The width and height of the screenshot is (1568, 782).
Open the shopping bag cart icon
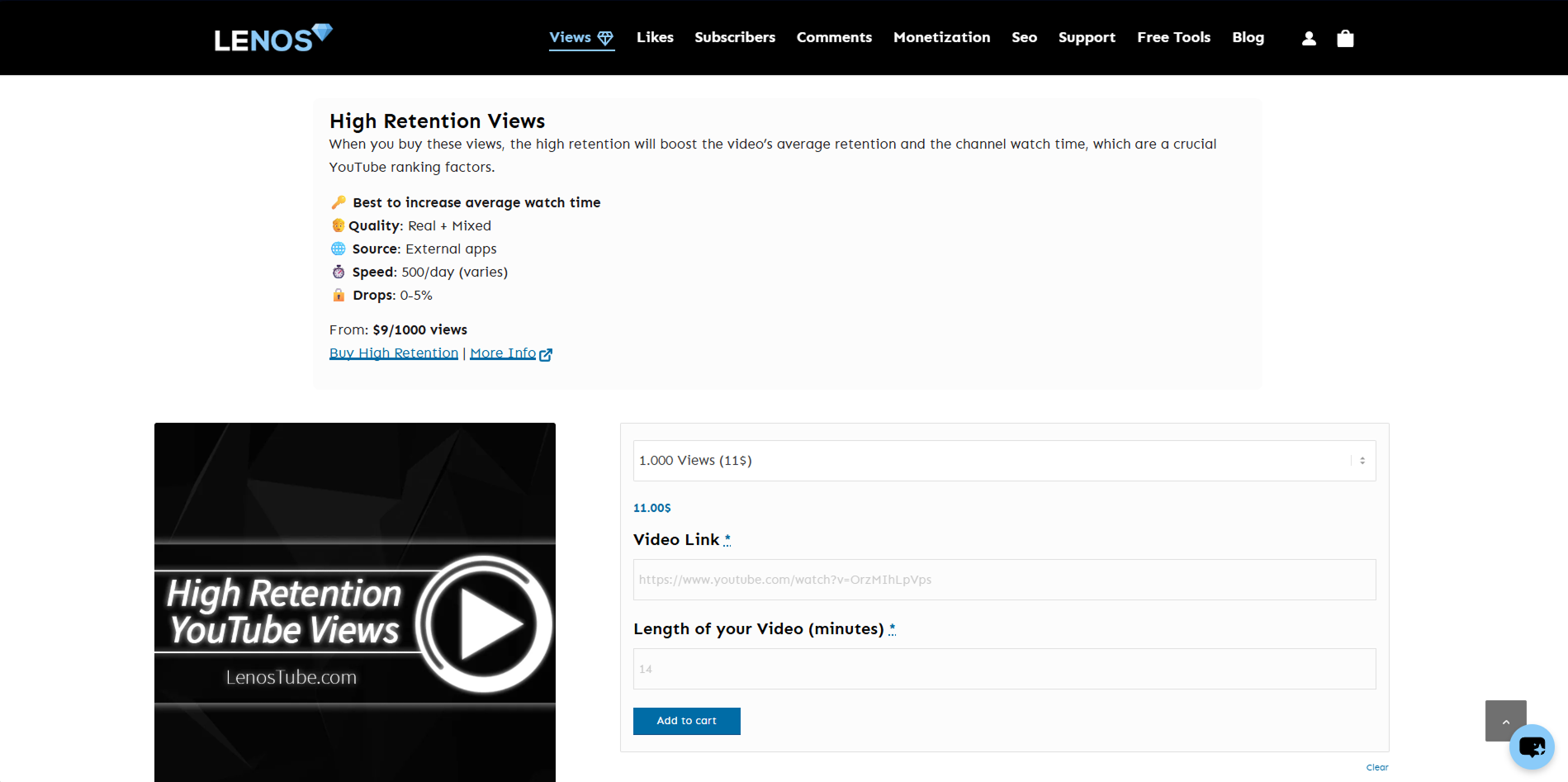(x=1345, y=38)
